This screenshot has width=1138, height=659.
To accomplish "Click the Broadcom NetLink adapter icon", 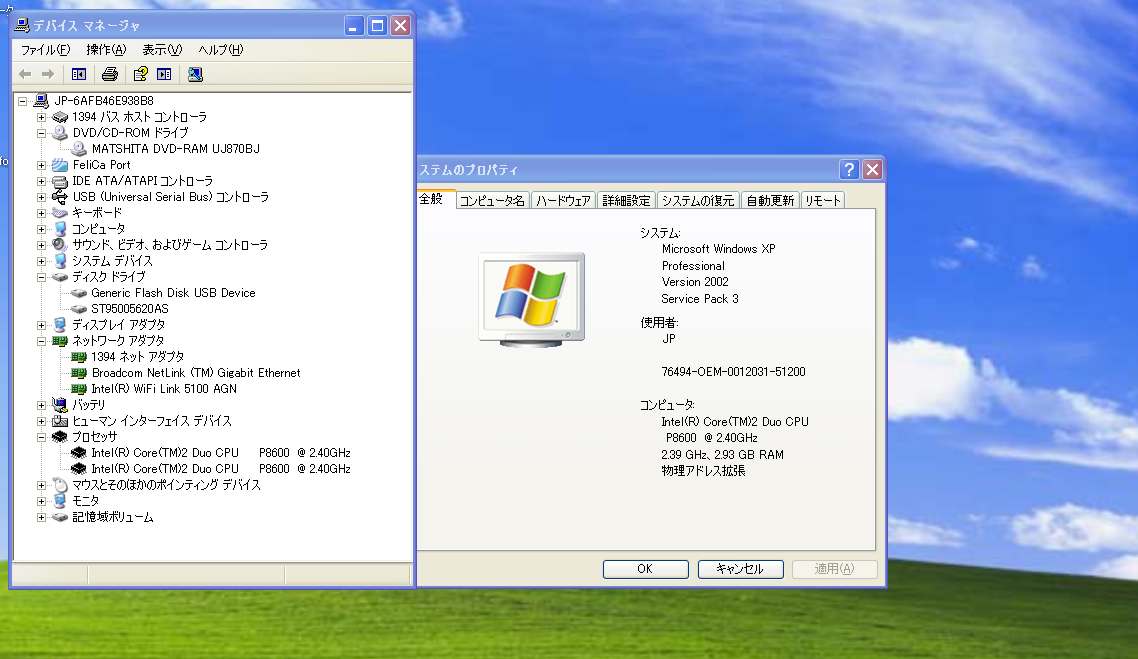I will (x=78, y=373).
